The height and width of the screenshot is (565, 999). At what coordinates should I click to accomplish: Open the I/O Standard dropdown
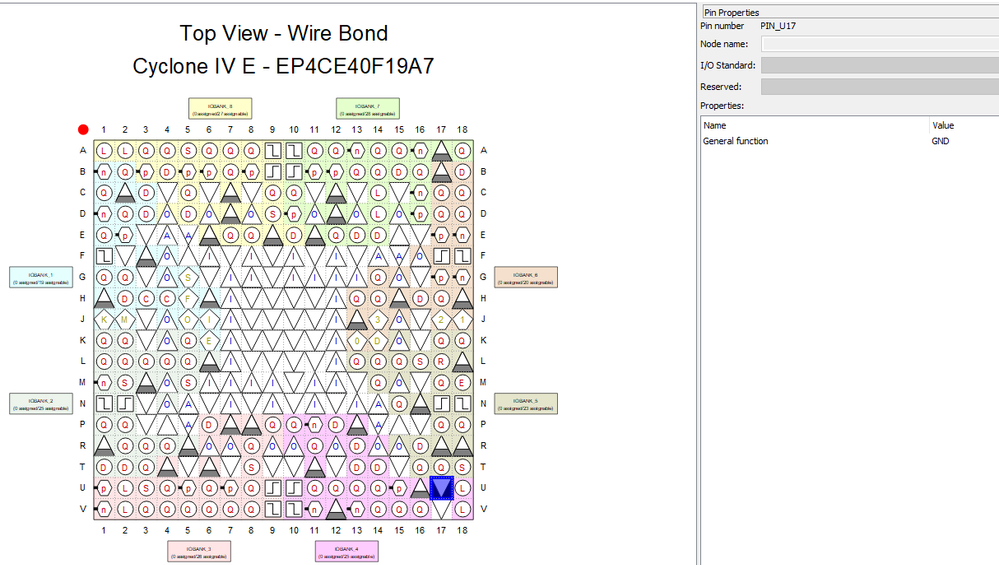(880, 66)
